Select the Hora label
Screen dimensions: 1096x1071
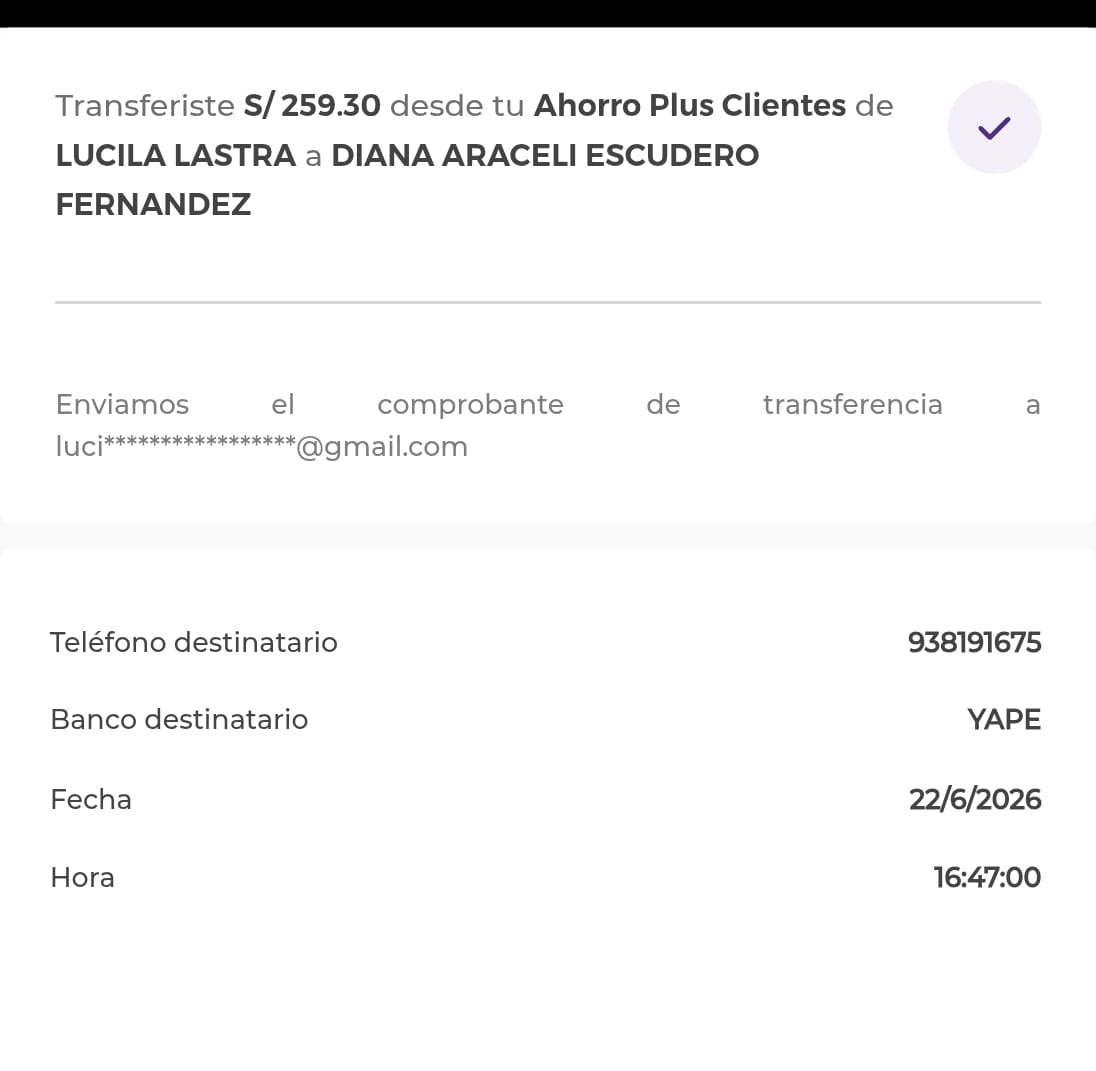click(x=82, y=877)
